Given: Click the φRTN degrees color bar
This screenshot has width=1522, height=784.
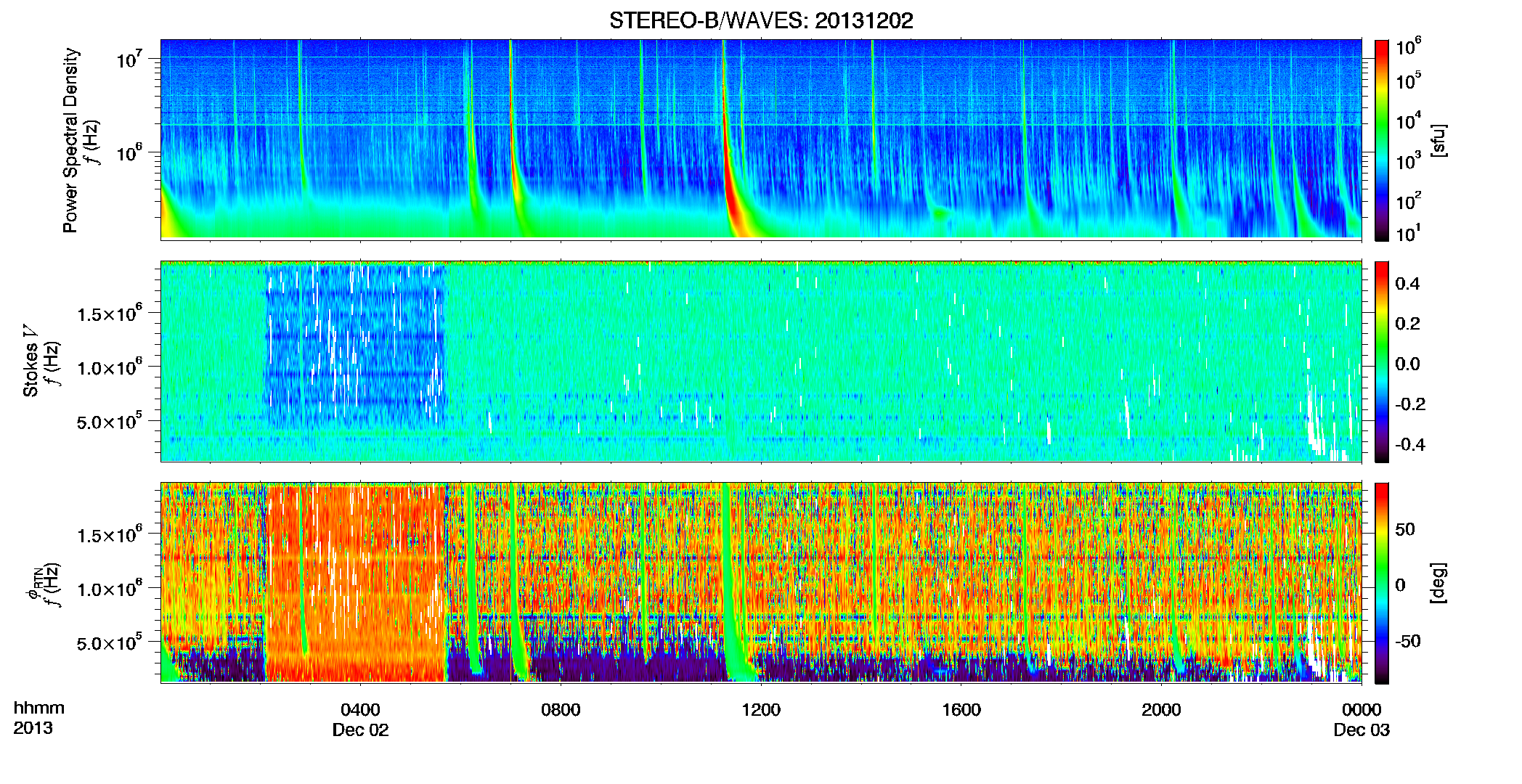Looking at the screenshot, I should (1381, 583).
